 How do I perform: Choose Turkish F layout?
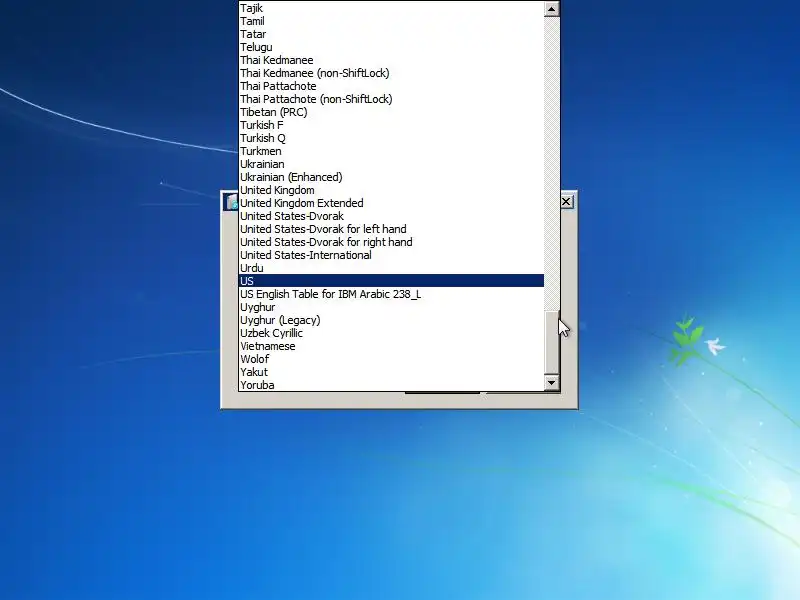tap(391, 126)
